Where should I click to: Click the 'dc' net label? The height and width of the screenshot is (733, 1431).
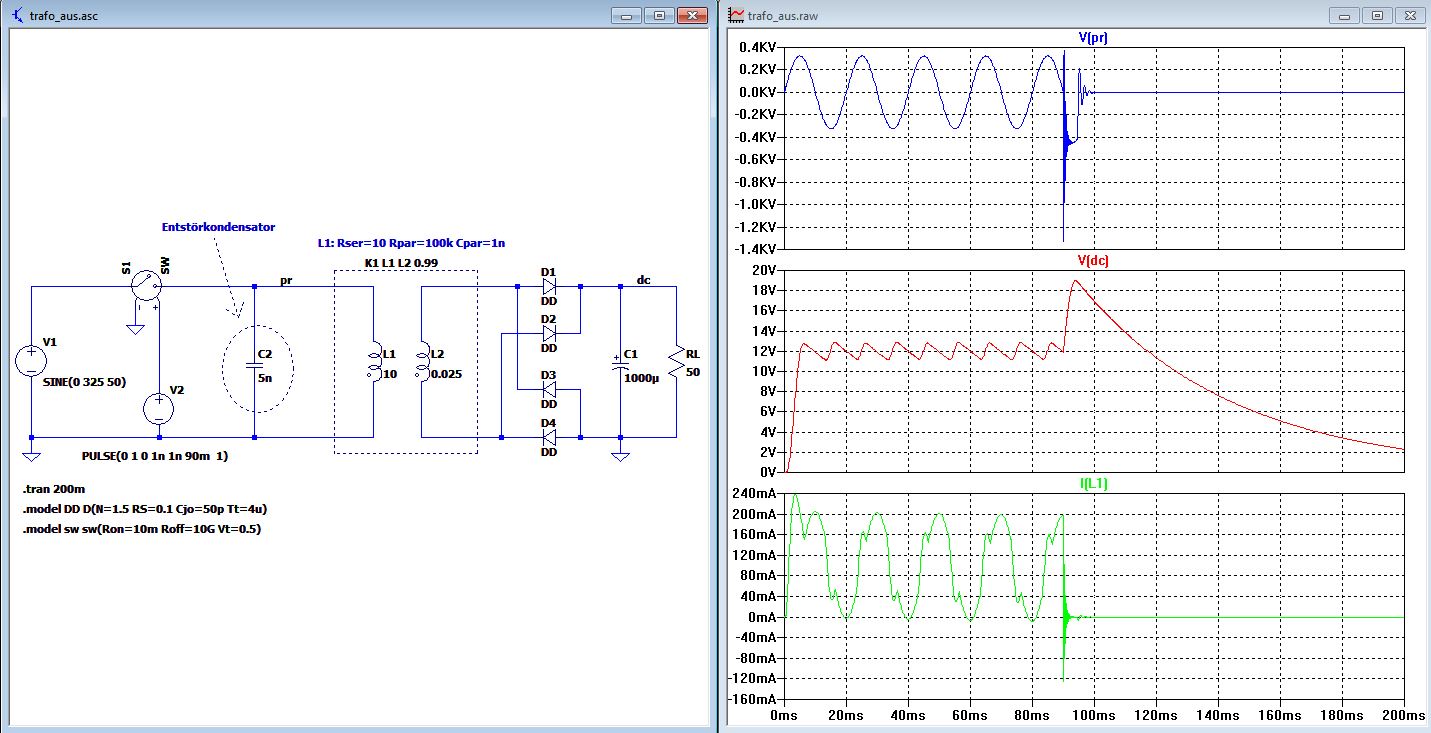coord(644,280)
